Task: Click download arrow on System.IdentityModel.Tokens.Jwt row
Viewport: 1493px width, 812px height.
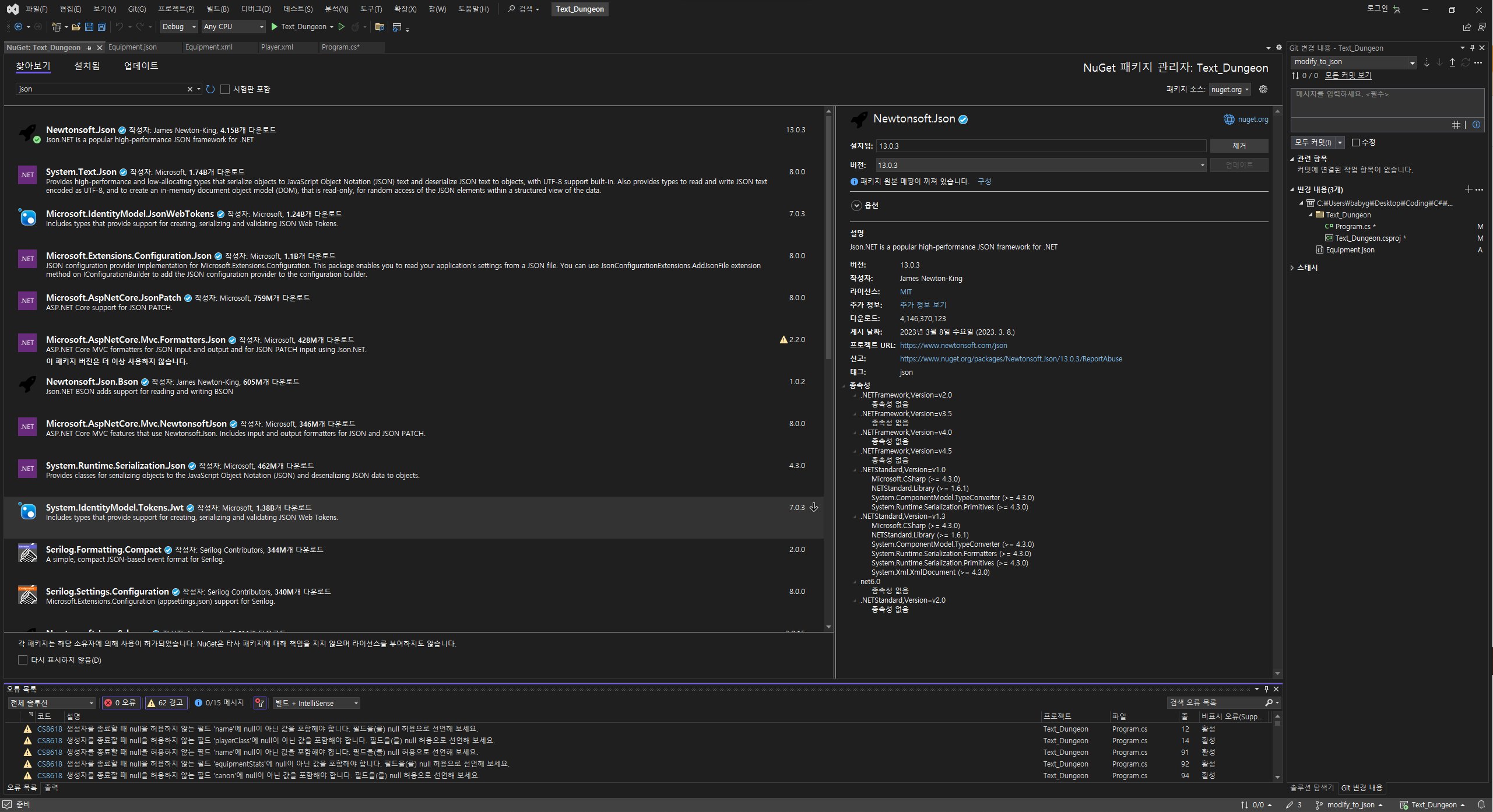Action: 814,508
